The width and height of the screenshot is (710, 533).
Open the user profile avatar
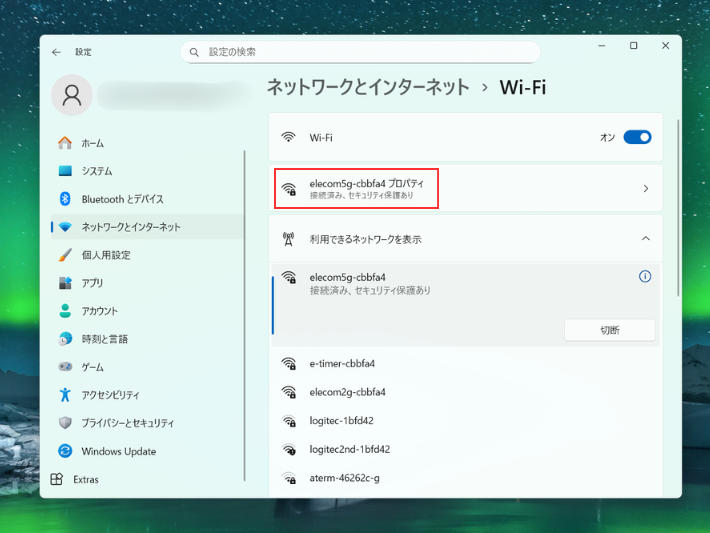(x=72, y=95)
